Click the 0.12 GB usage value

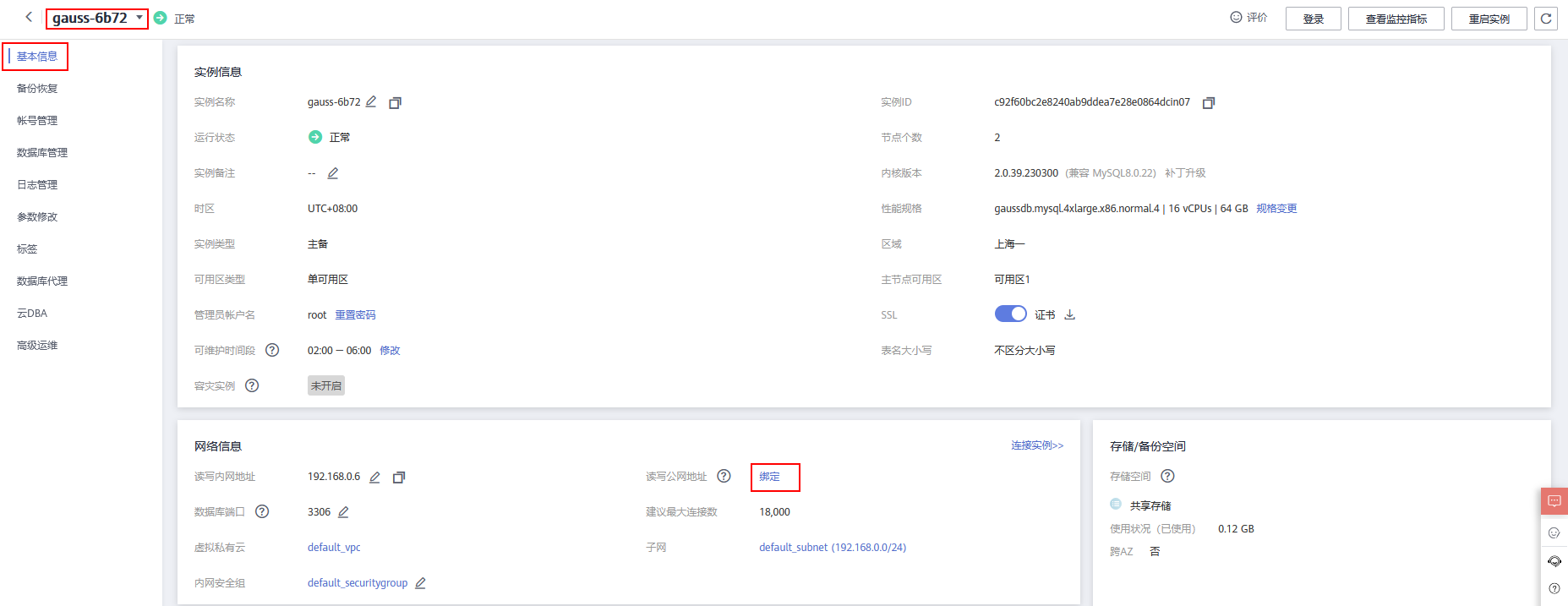(1236, 529)
